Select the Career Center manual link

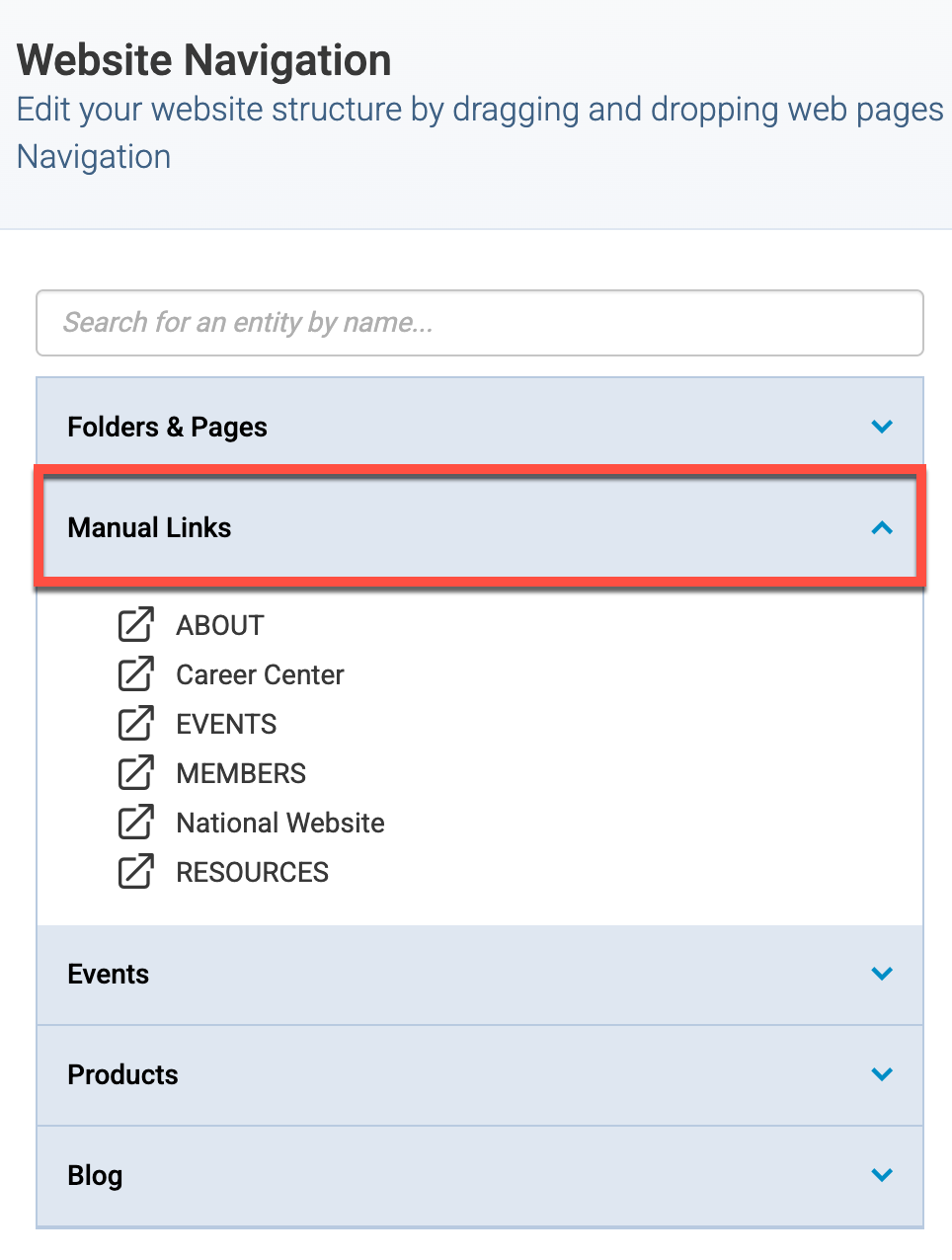coord(260,674)
